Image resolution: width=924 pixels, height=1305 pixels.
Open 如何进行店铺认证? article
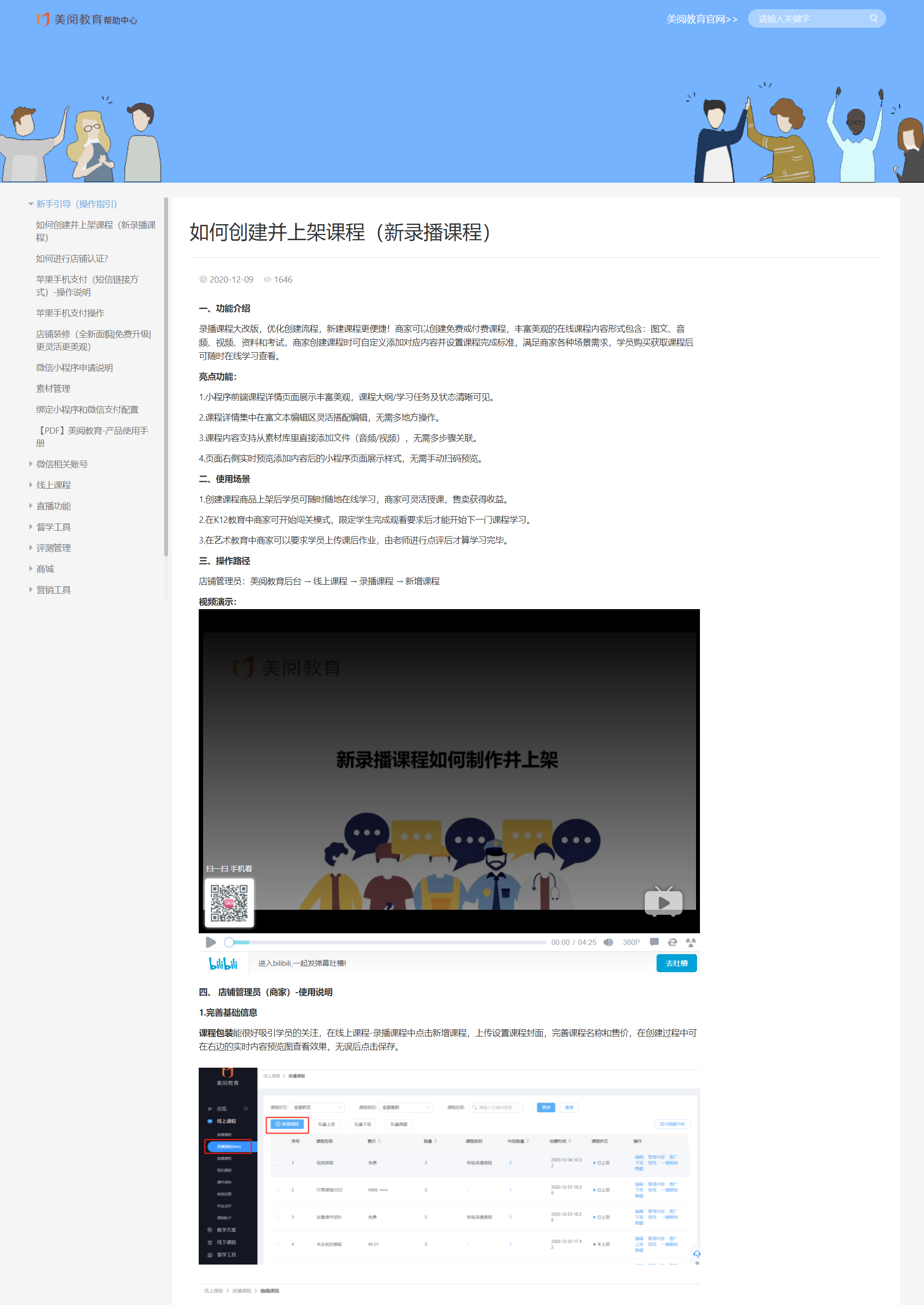(x=72, y=258)
